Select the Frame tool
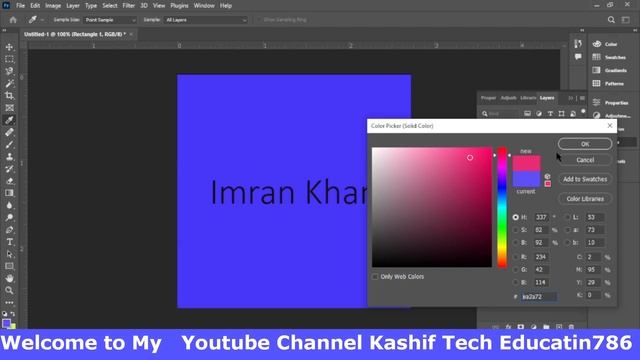The width and height of the screenshot is (640, 360). point(9,108)
